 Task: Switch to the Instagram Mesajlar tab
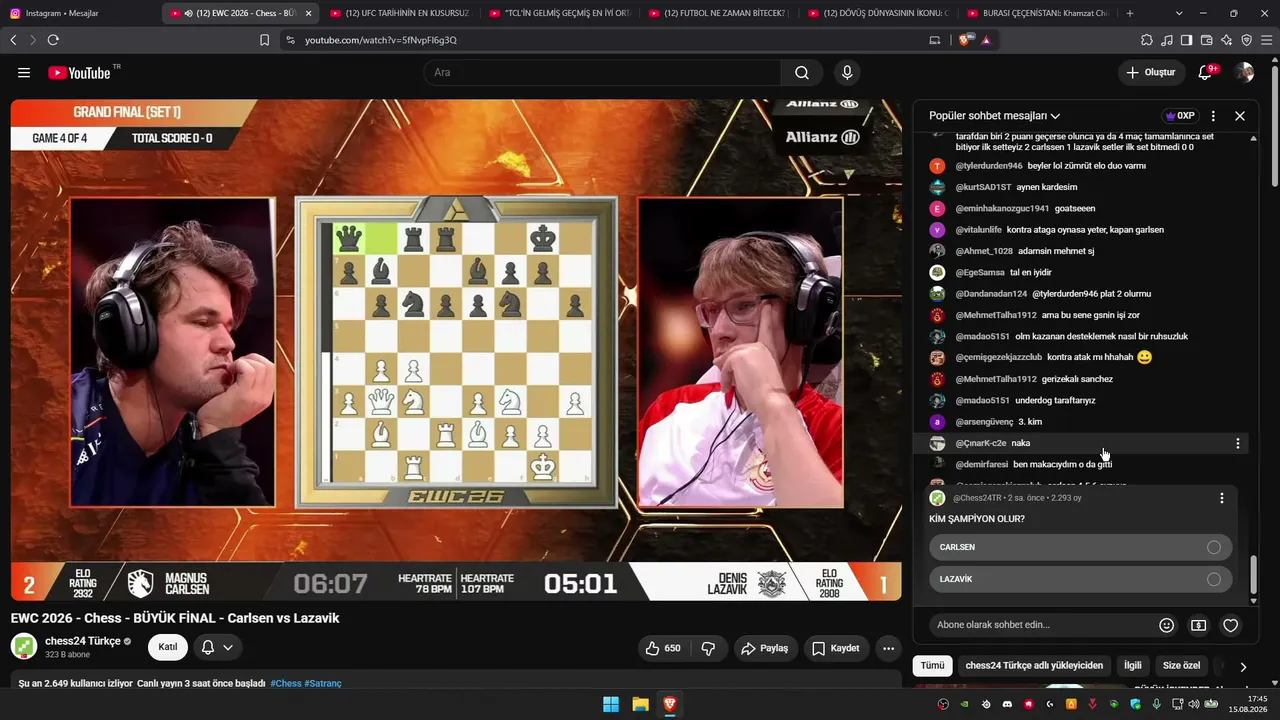tap(80, 13)
